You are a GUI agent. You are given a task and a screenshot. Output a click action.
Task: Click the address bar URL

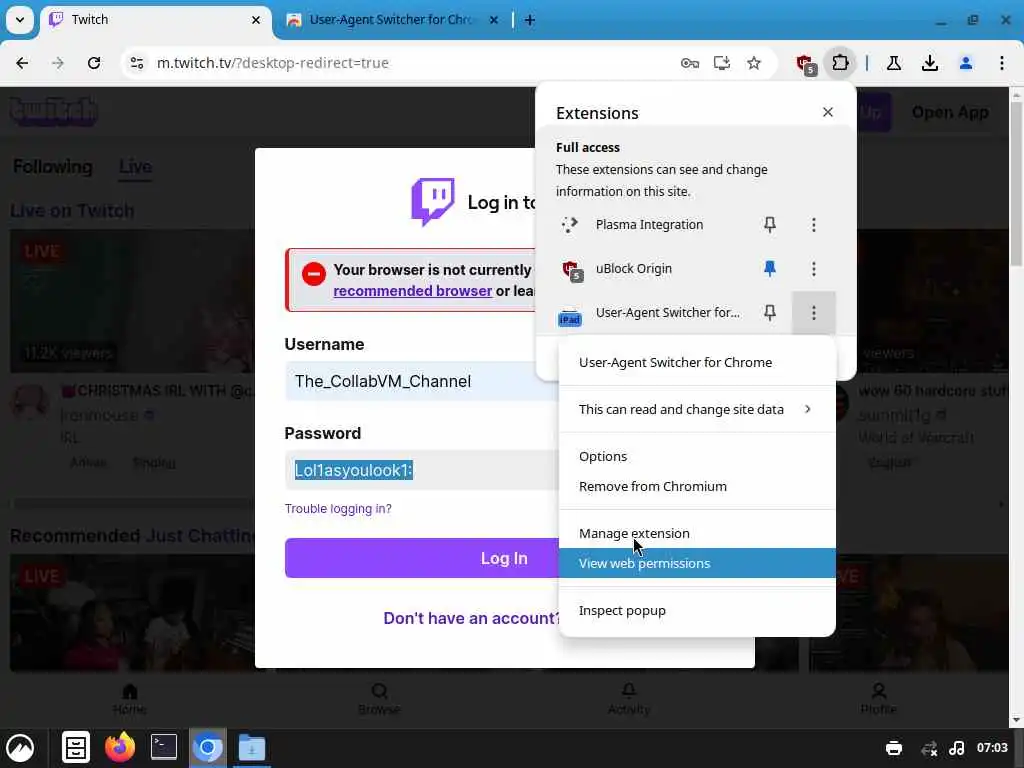click(x=273, y=63)
